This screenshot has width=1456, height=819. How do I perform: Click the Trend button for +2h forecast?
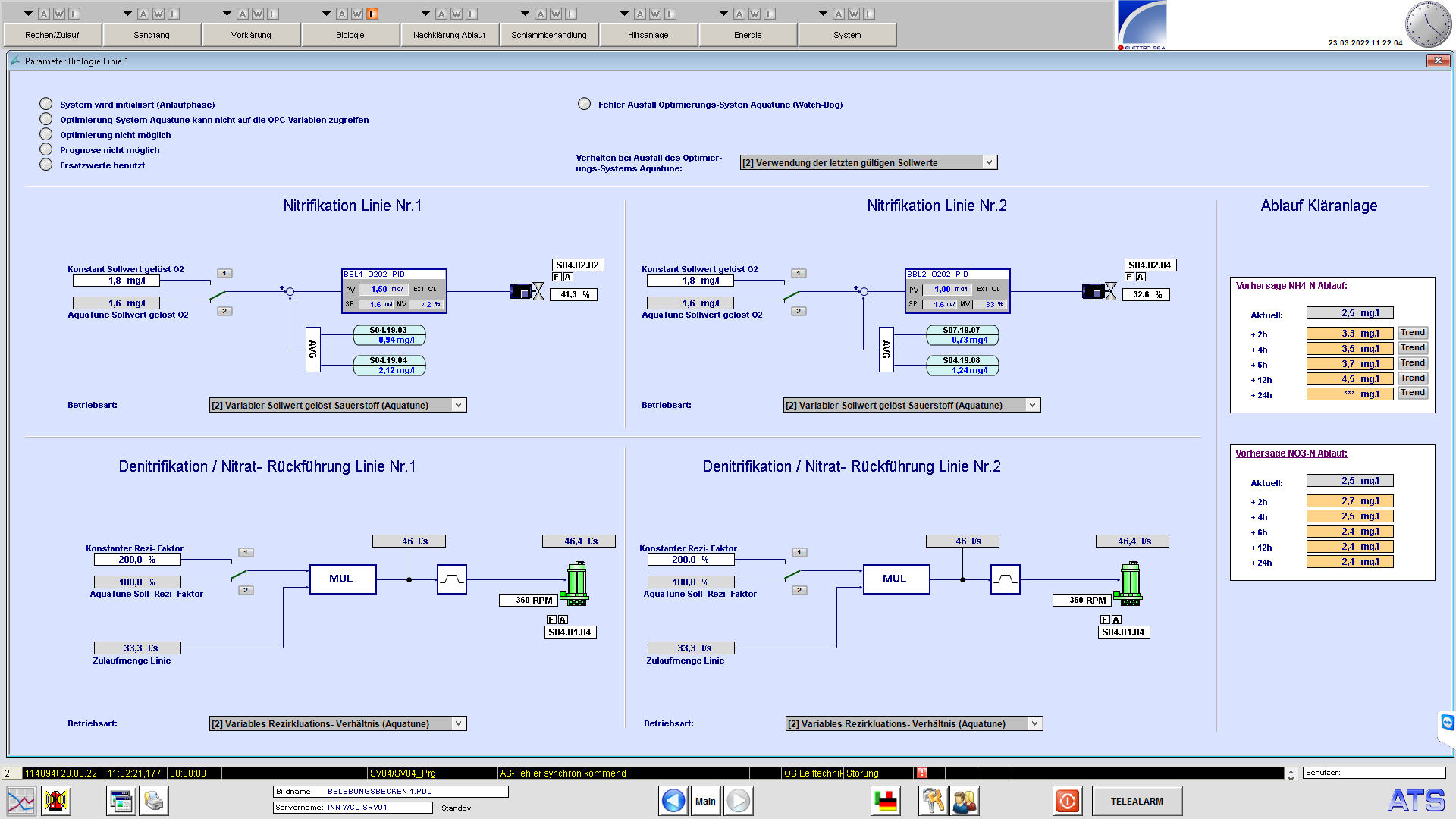(1412, 333)
